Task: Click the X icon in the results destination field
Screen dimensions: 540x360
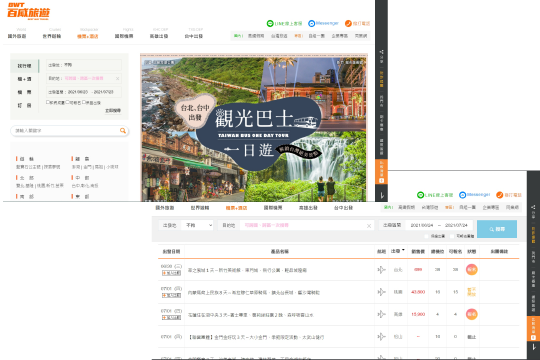Action: pos(369,226)
